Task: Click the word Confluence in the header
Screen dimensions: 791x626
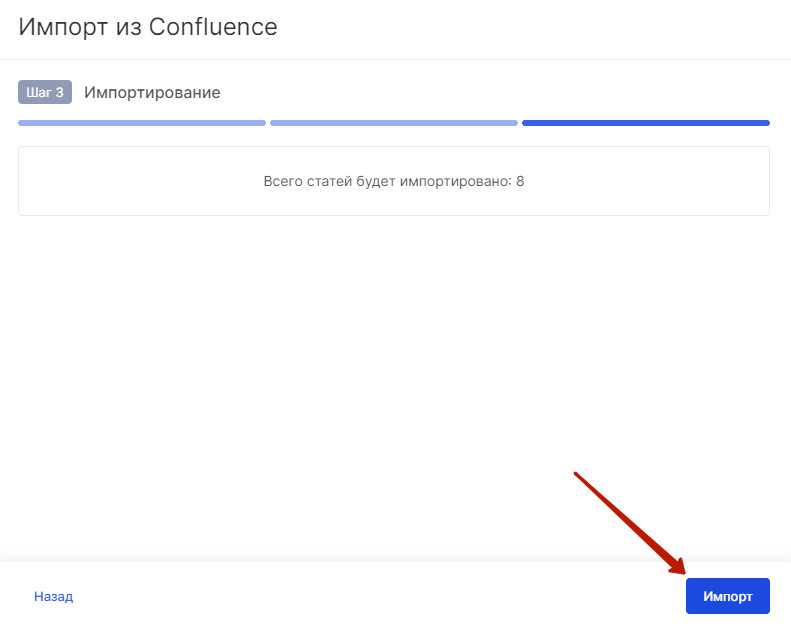Action: [x=213, y=27]
